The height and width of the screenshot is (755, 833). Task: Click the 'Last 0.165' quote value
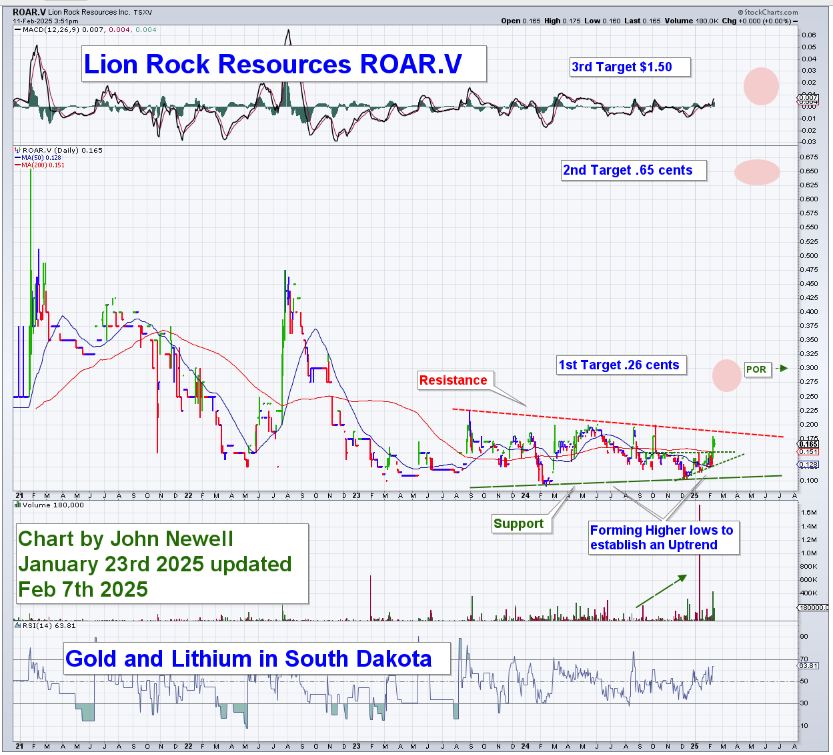click(x=642, y=21)
